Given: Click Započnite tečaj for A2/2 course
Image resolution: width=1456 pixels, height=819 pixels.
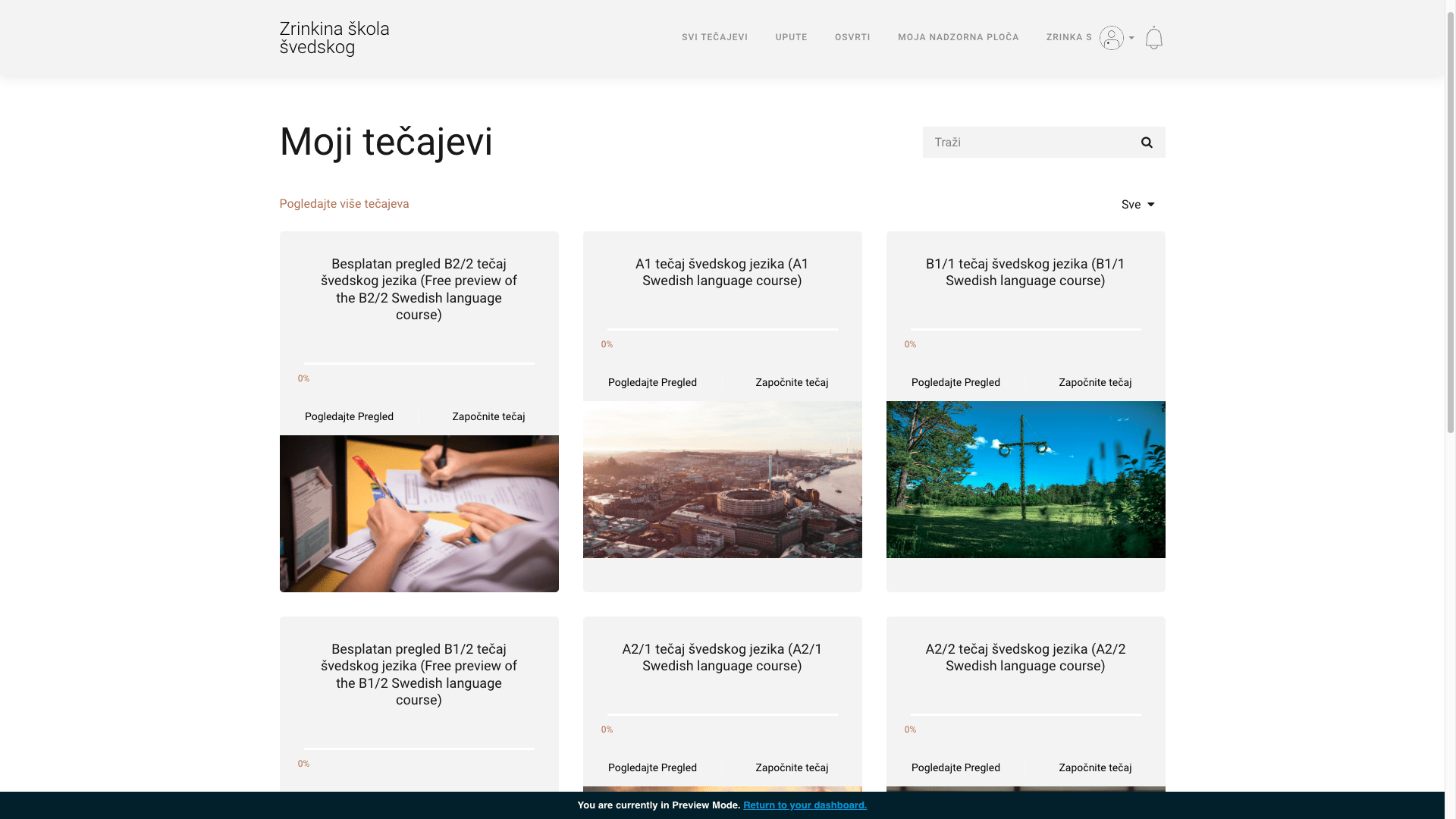Looking at the screenshot, I should pyautogui.click(x=1095, y=768).
